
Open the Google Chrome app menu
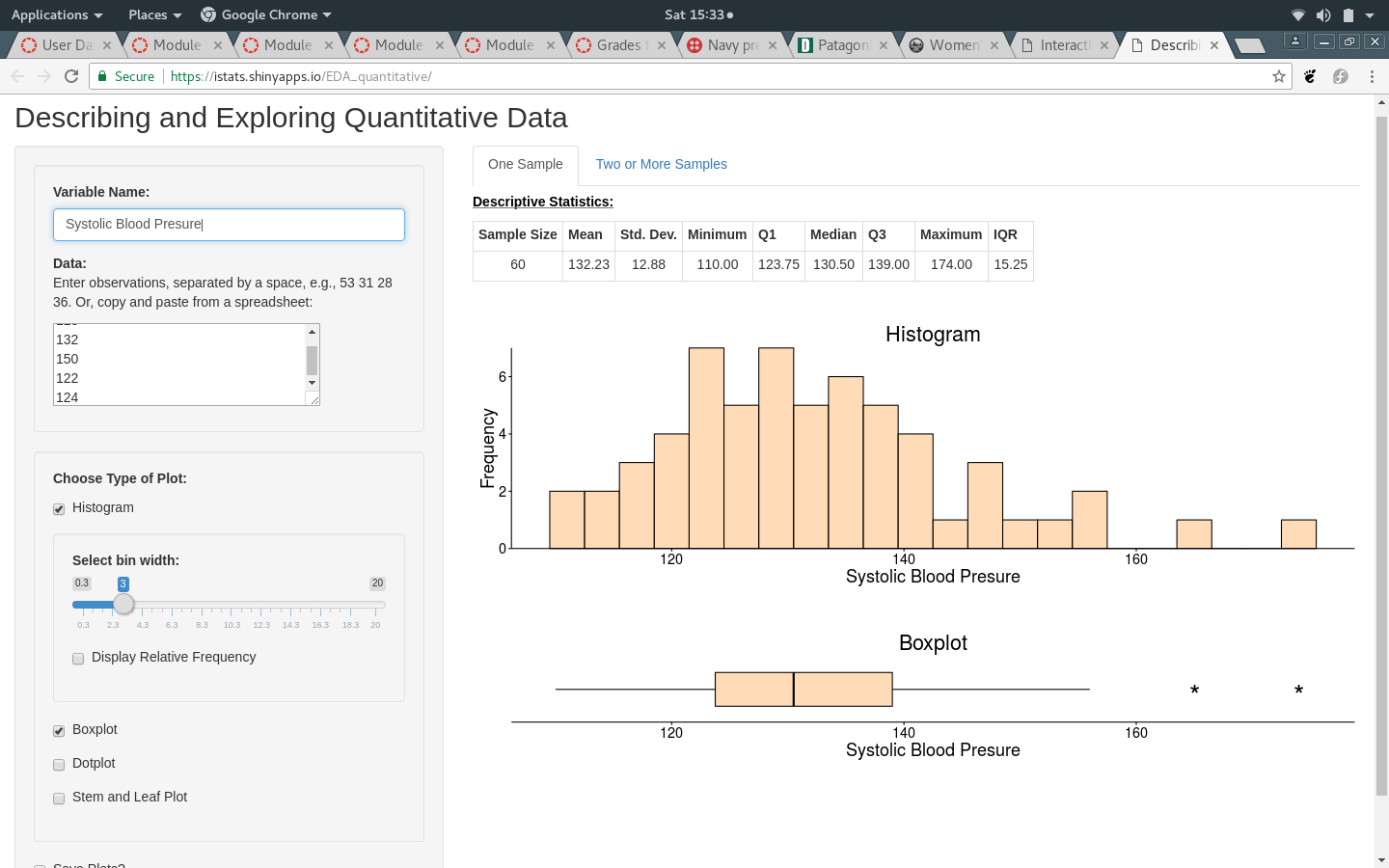point(266,14)
